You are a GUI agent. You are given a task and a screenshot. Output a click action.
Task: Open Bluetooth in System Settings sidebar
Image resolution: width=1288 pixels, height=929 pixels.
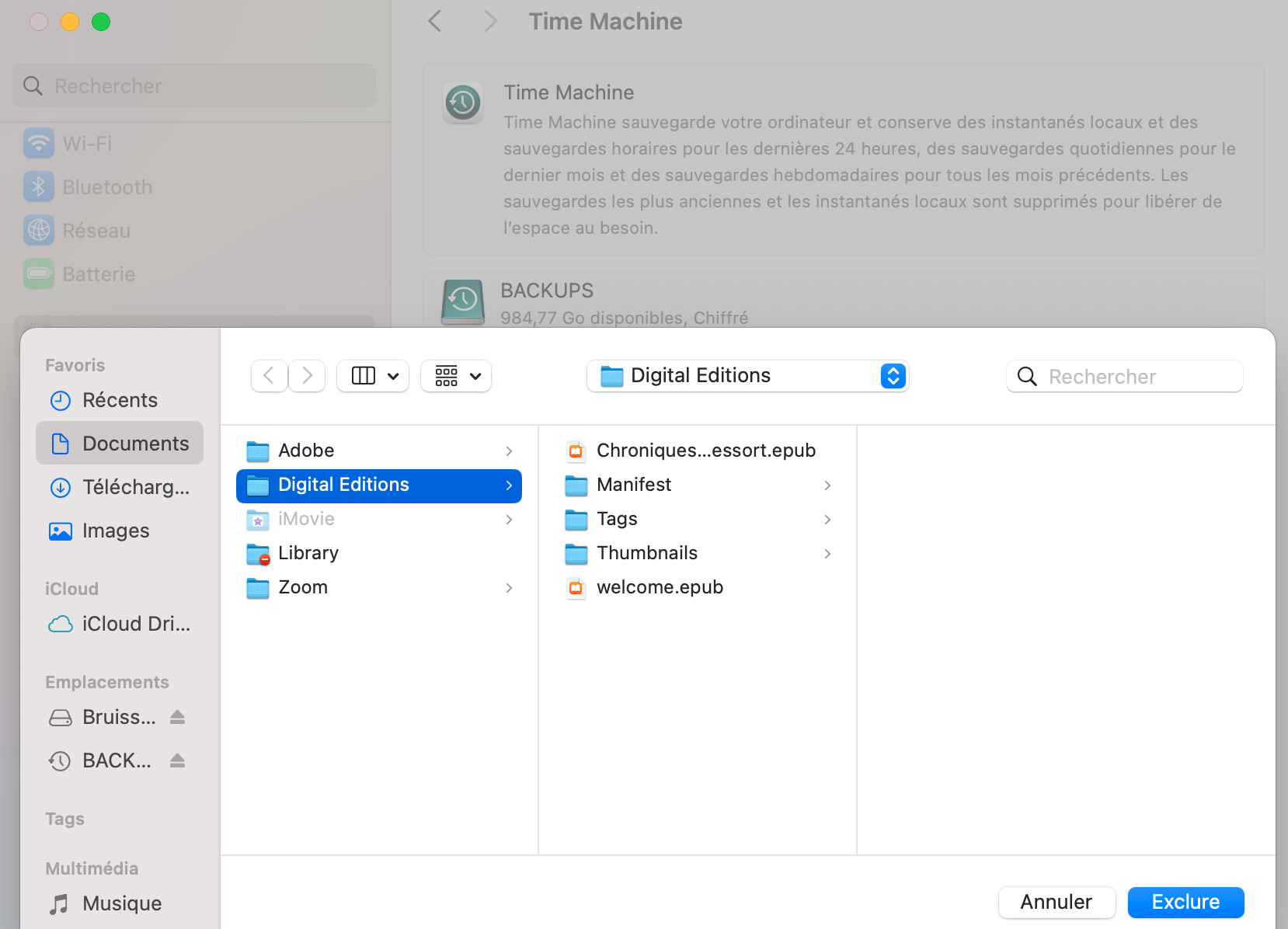click(194, 187)
